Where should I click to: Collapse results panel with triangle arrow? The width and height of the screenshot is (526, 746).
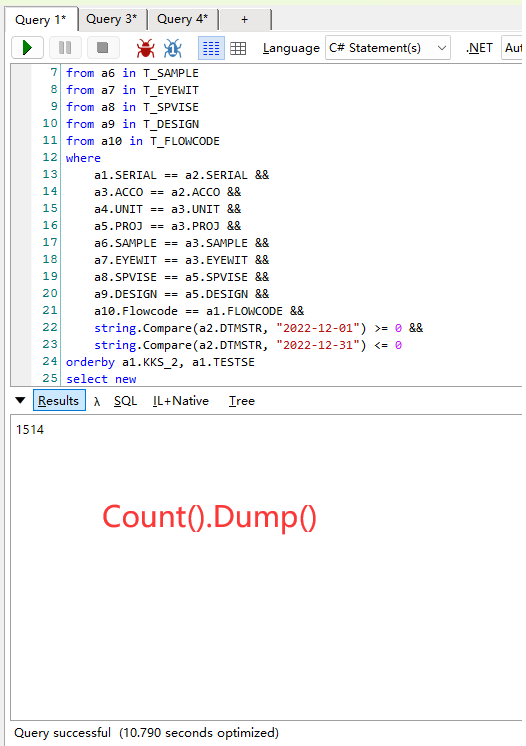click(20, 401)
